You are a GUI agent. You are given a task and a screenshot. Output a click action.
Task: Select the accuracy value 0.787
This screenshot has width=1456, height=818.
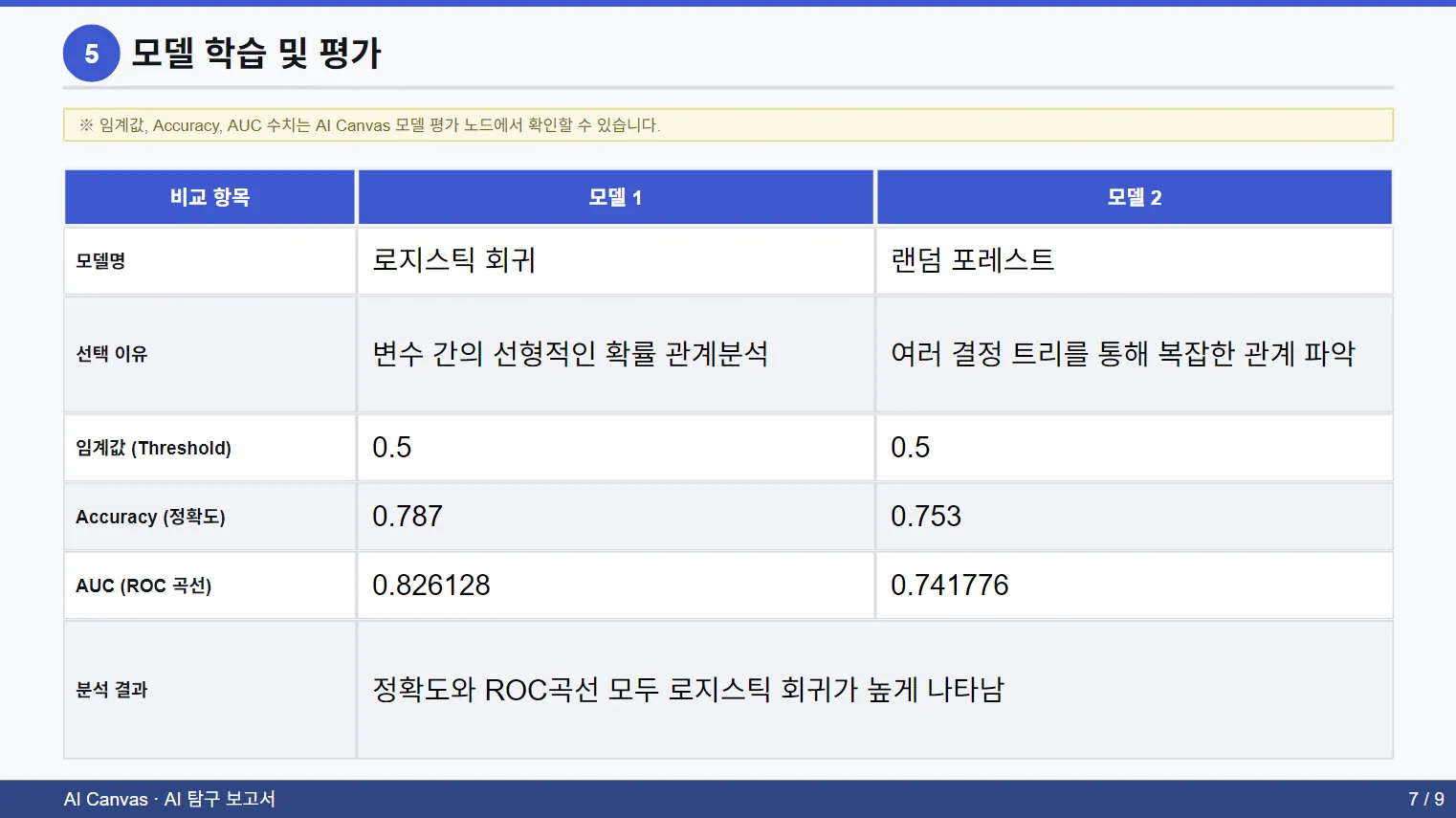408,517
